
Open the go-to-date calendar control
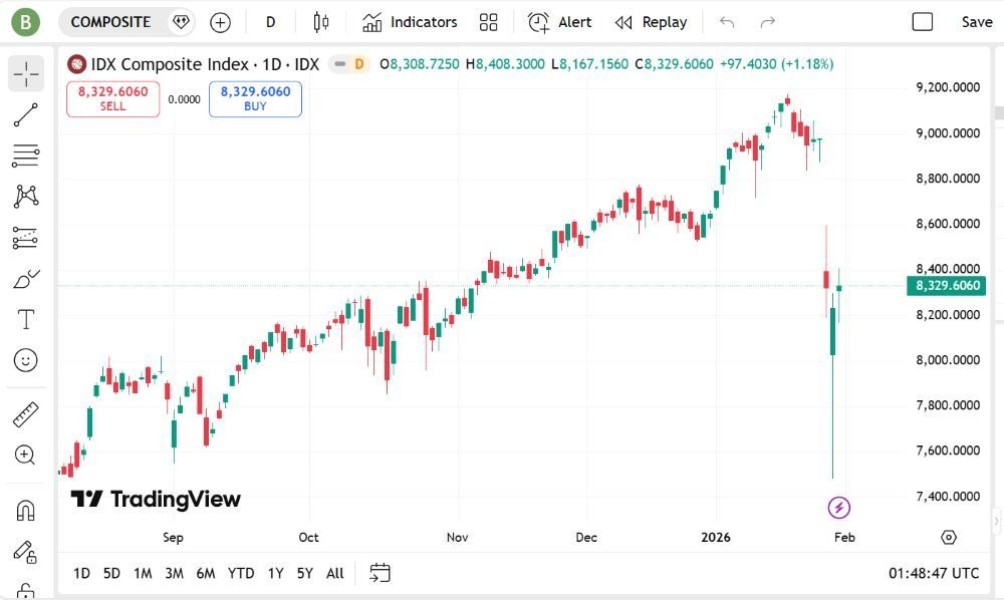point(380,573)
